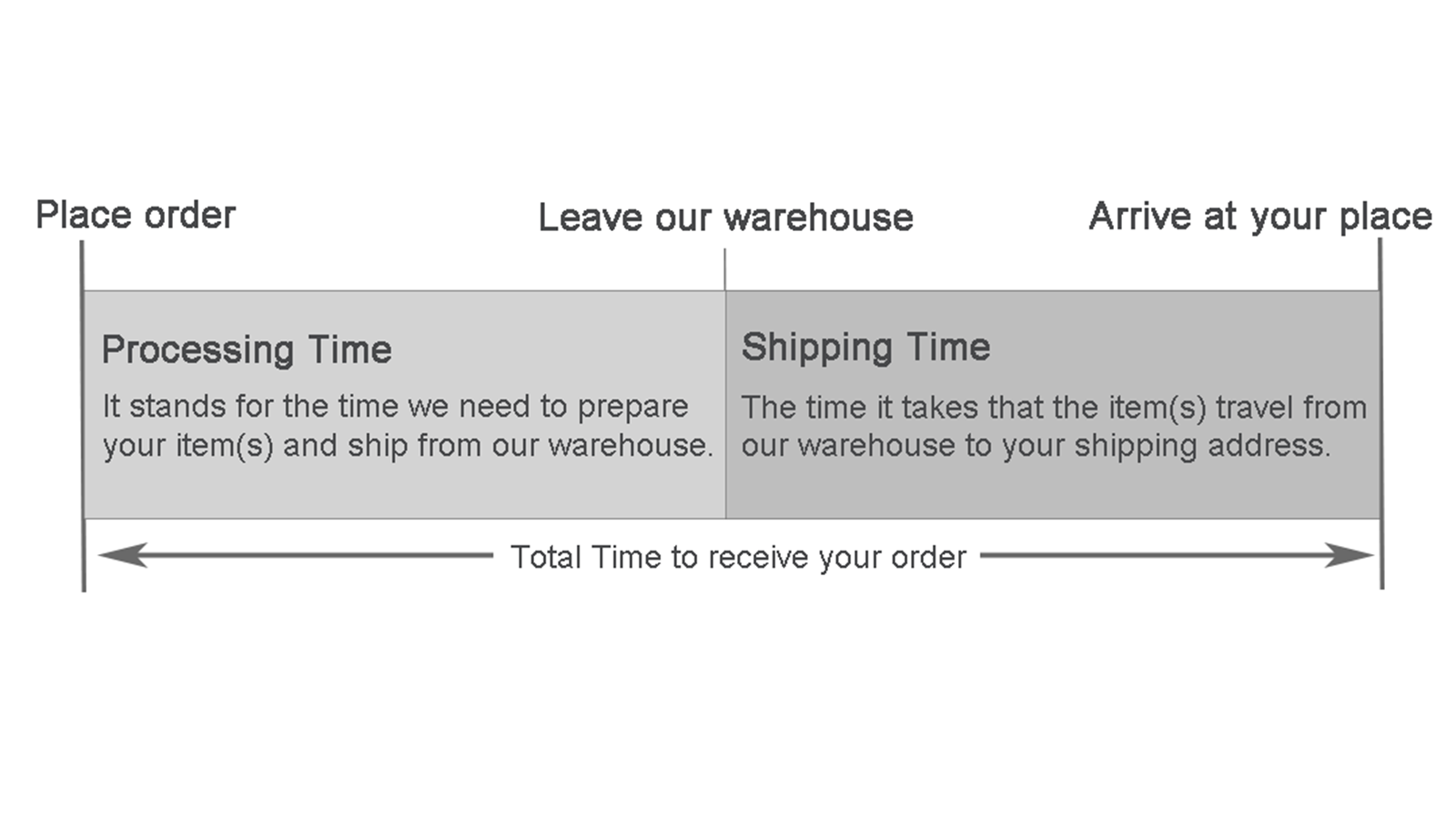Click the word 'warehouse' in the top label
The image size is (1456, 819).
click(x=818, y=218)
